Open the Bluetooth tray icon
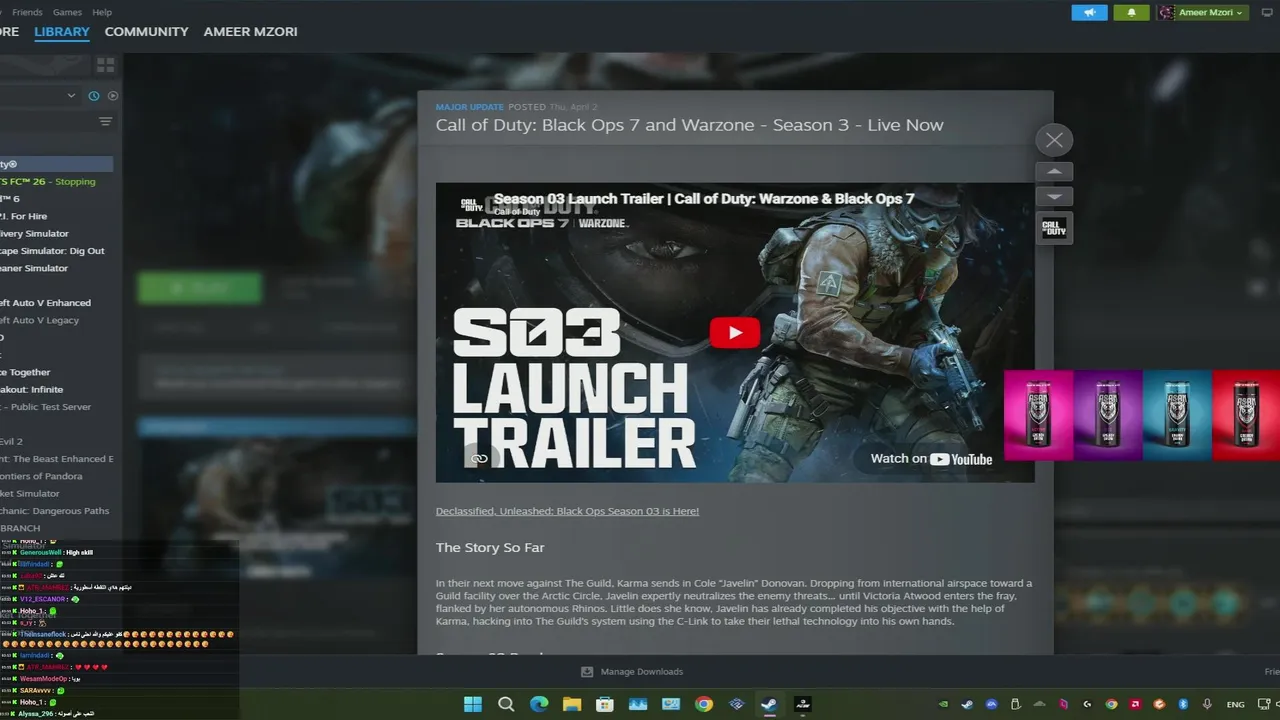 point(1183,704)
